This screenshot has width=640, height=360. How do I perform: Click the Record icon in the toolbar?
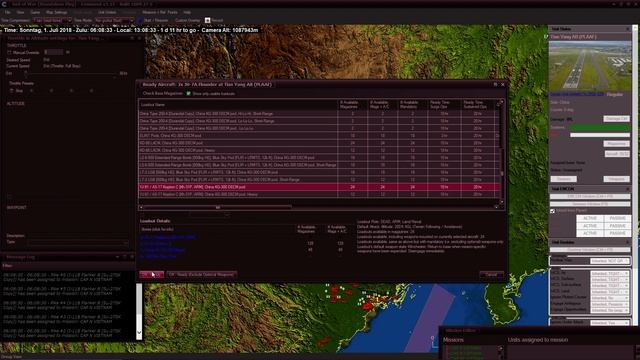[x=207, y=20]
